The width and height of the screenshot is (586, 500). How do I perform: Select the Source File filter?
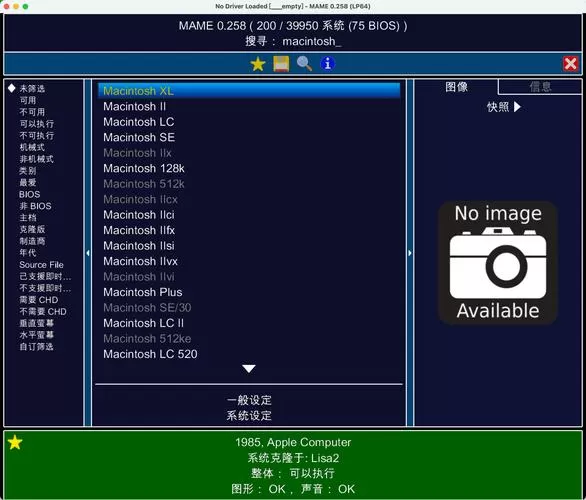pyautogui.click(x=41, y=265)
